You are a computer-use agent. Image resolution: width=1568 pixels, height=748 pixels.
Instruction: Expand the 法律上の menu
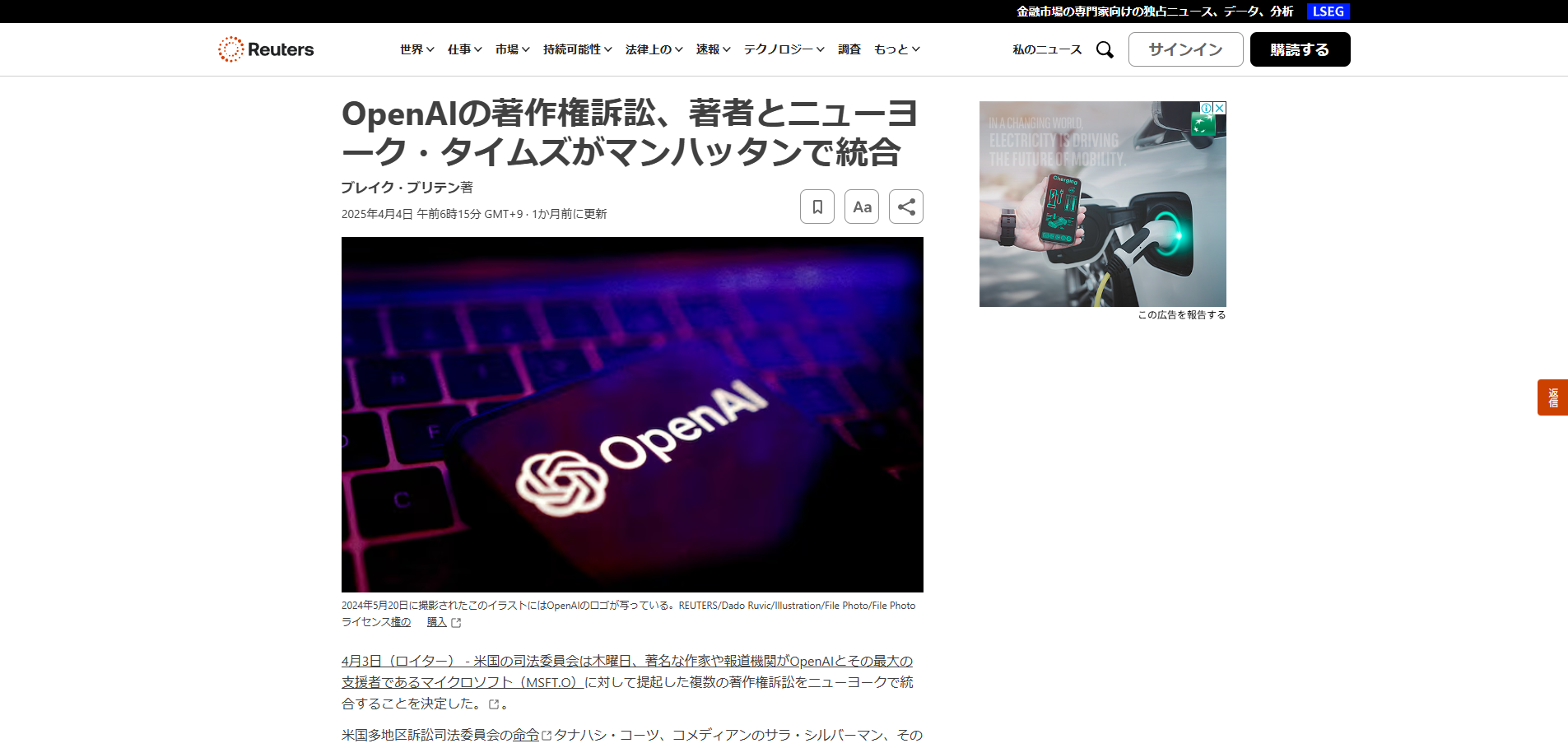click(x=654, y=49)
